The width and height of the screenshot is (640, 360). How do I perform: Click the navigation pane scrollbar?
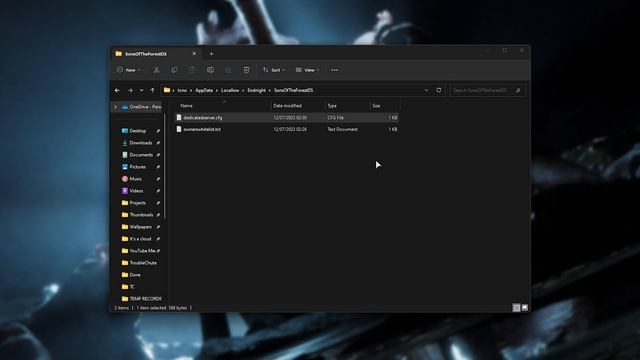pos(164,166)
